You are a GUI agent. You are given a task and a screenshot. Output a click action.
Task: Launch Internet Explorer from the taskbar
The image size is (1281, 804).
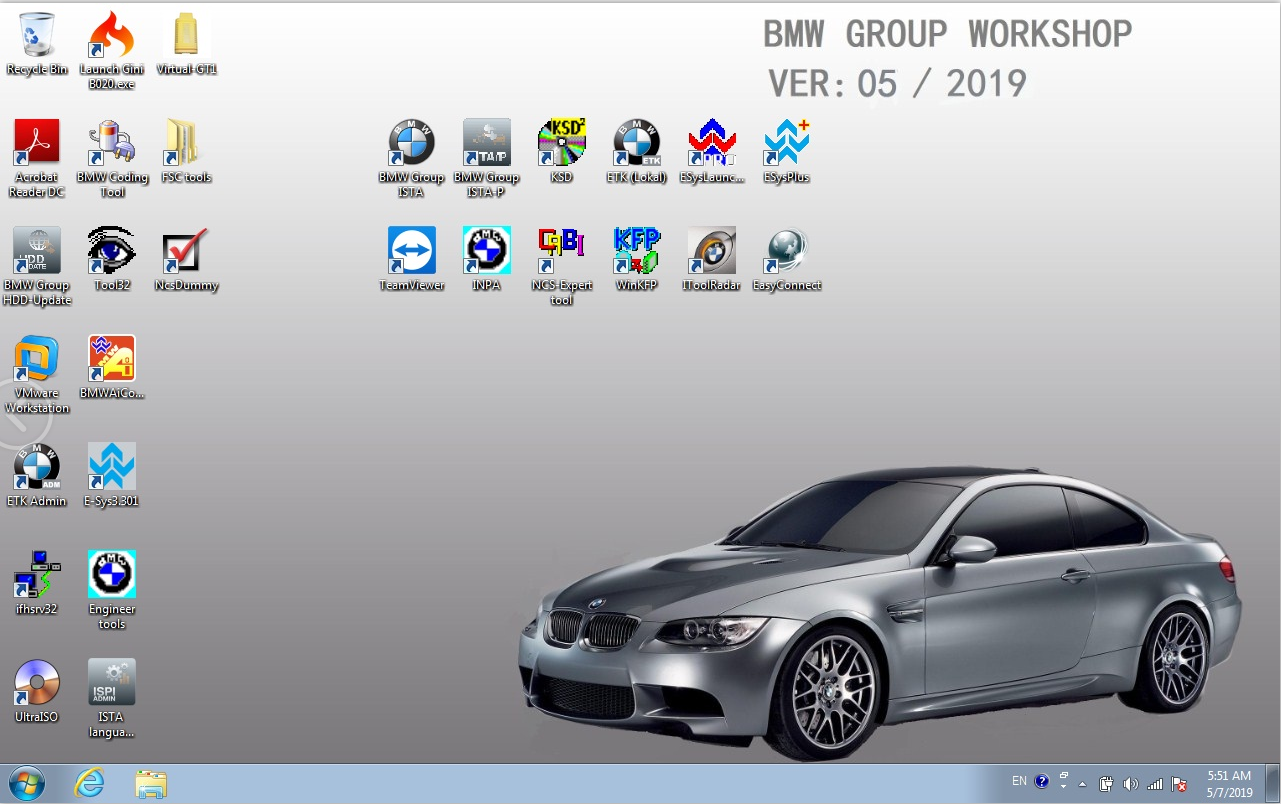pyautogui.click(x=89, y=784)
